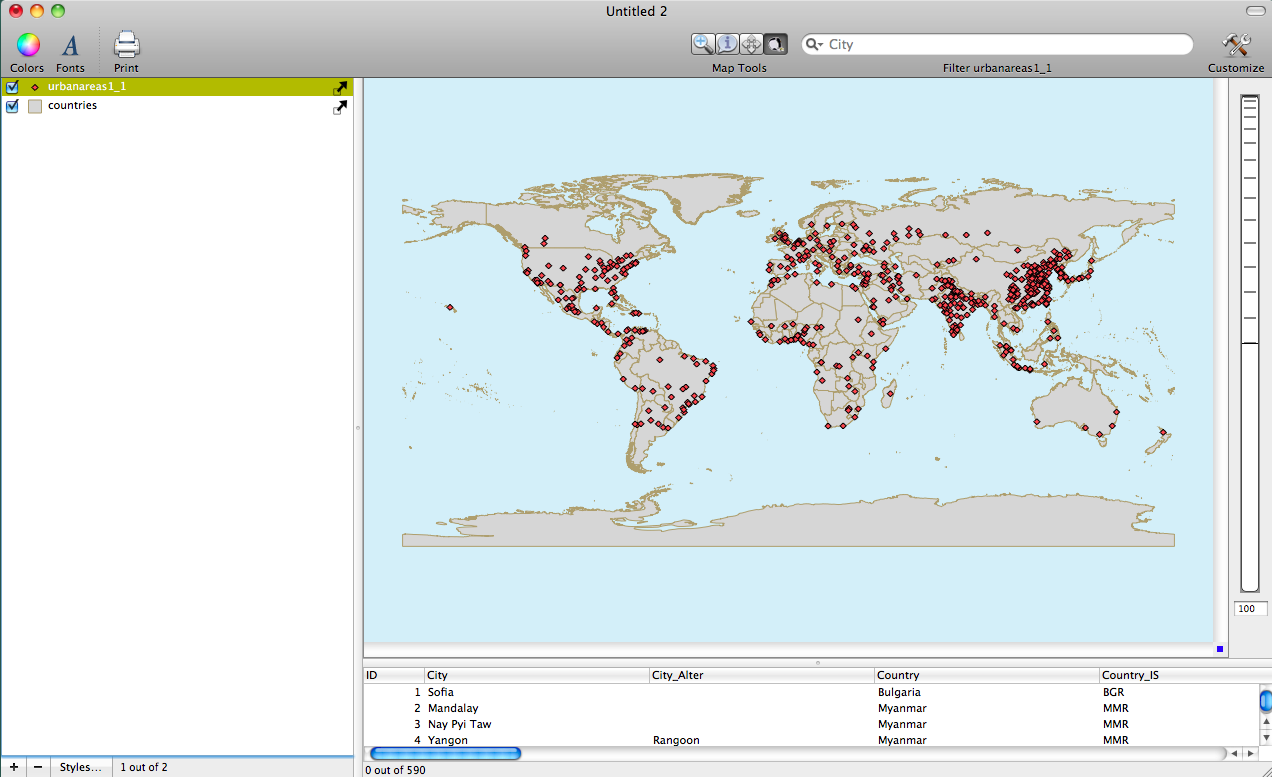
Task: Open the search field magnifier dropdown
Action: click(x=813, y=45)
